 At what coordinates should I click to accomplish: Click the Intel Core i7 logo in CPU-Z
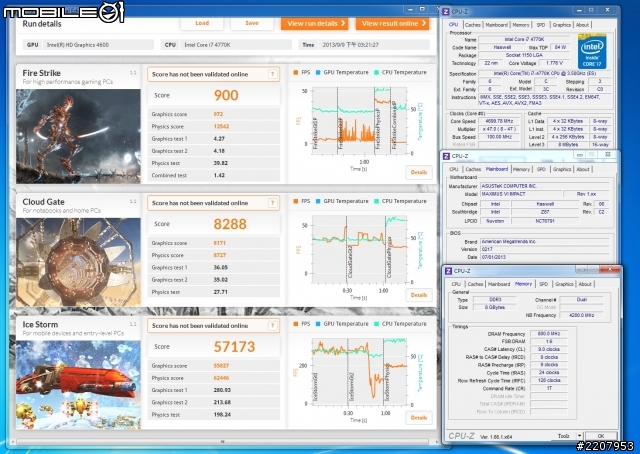coord(592,51)
